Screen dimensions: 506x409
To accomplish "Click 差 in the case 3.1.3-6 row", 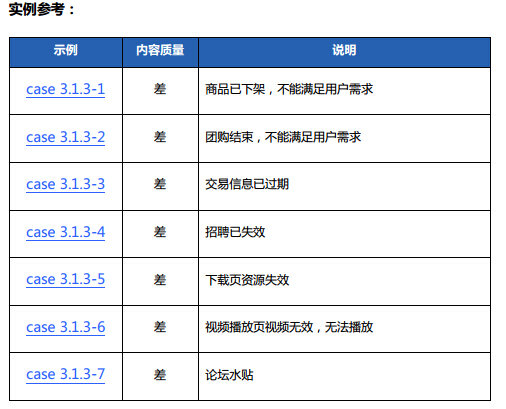I will 160,327.
